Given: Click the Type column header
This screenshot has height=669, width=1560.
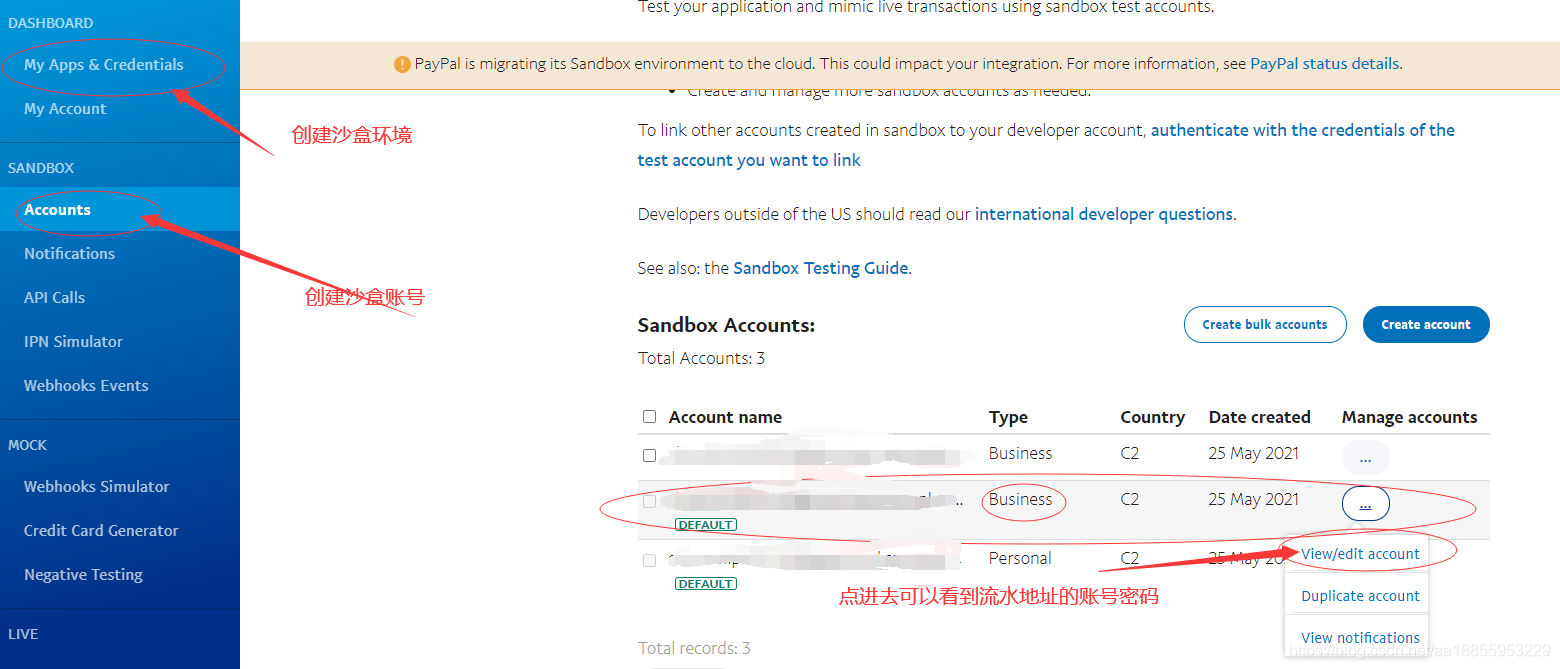Looking at the screenshot, I should (1008, 417).
